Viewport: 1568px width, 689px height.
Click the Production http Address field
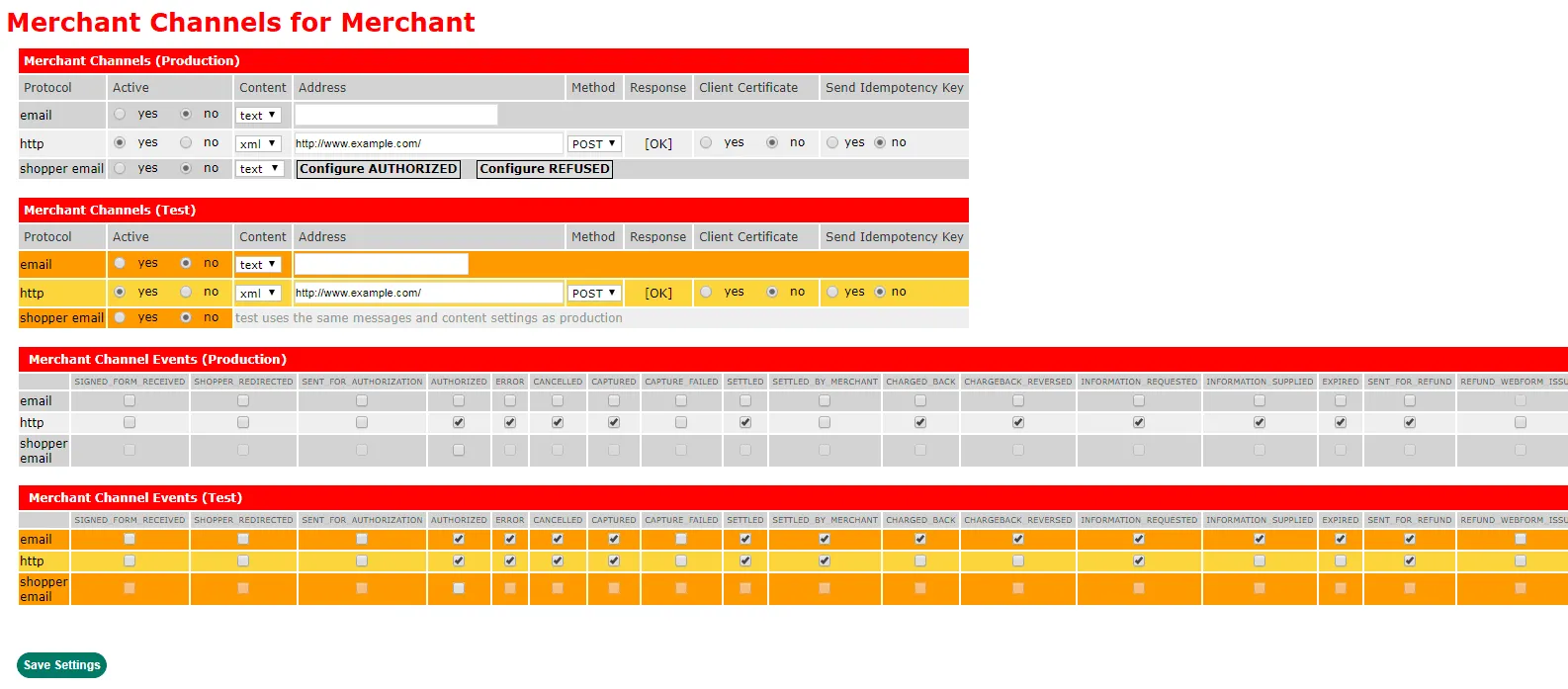point(428,143)
